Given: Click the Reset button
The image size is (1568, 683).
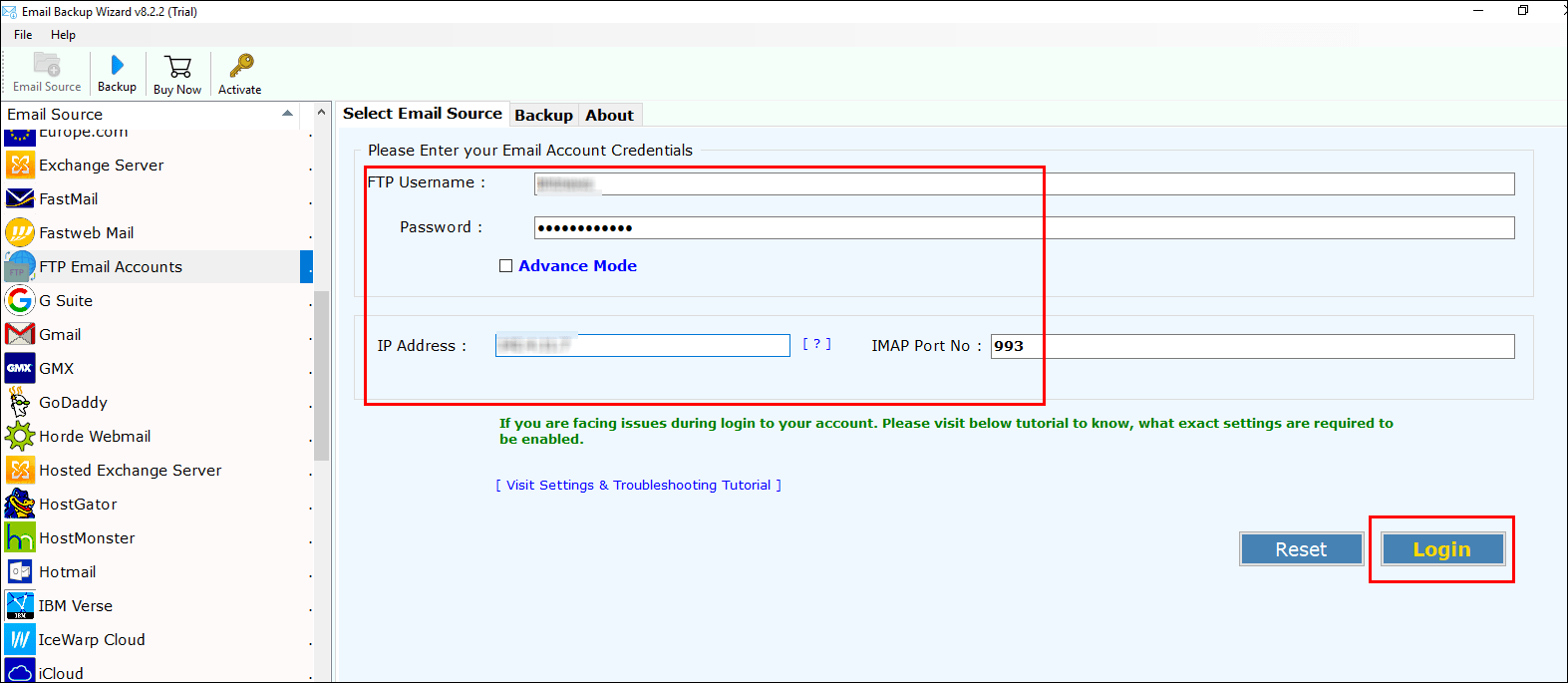Looking at the screenshot, I should tap(1301, 549).
